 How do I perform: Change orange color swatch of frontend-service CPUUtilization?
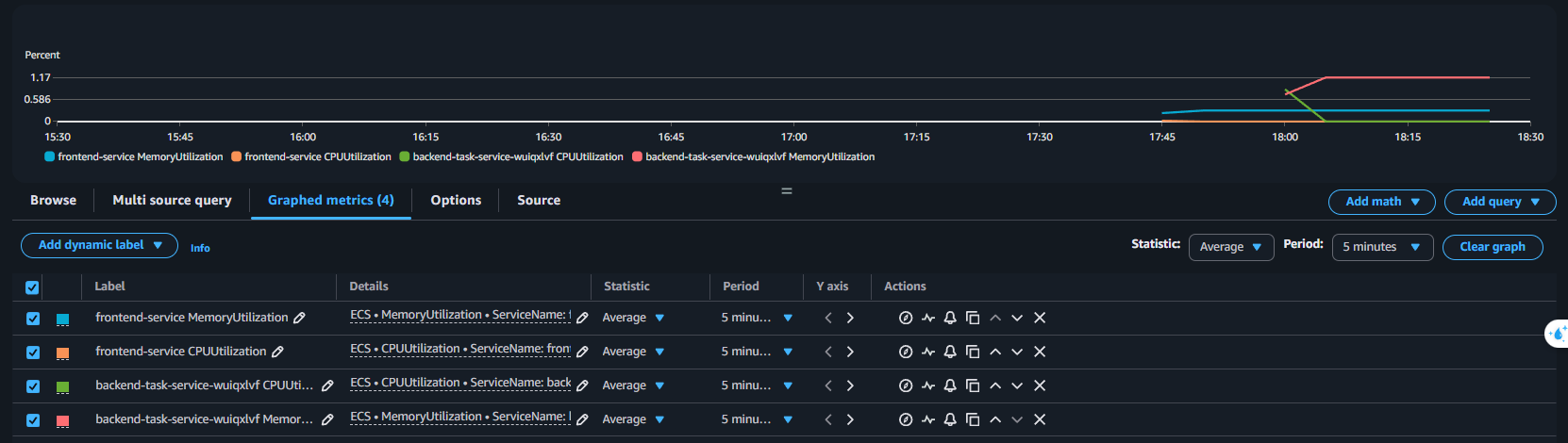pyautogui.click(x=63, y=353)
